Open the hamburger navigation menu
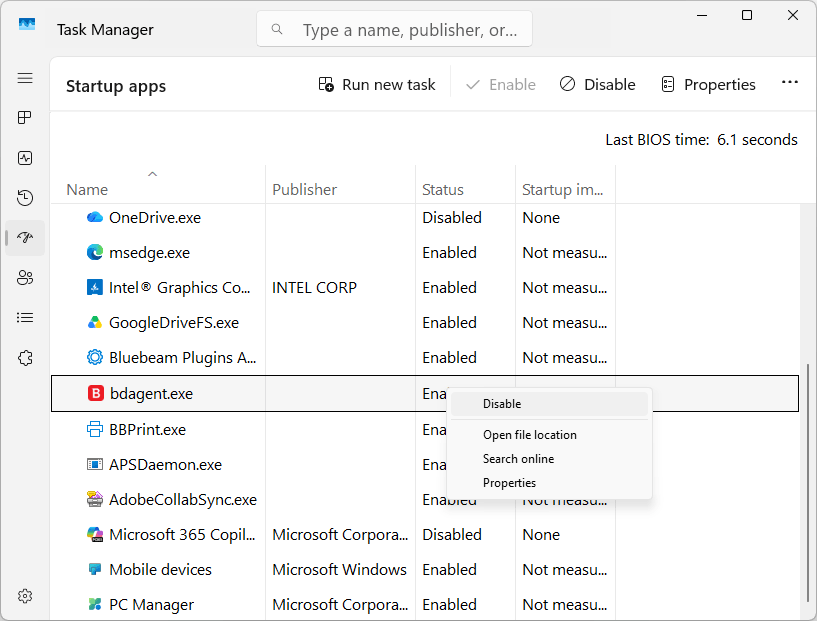This screenshot has width=817, height=621. tap(25, 78)
